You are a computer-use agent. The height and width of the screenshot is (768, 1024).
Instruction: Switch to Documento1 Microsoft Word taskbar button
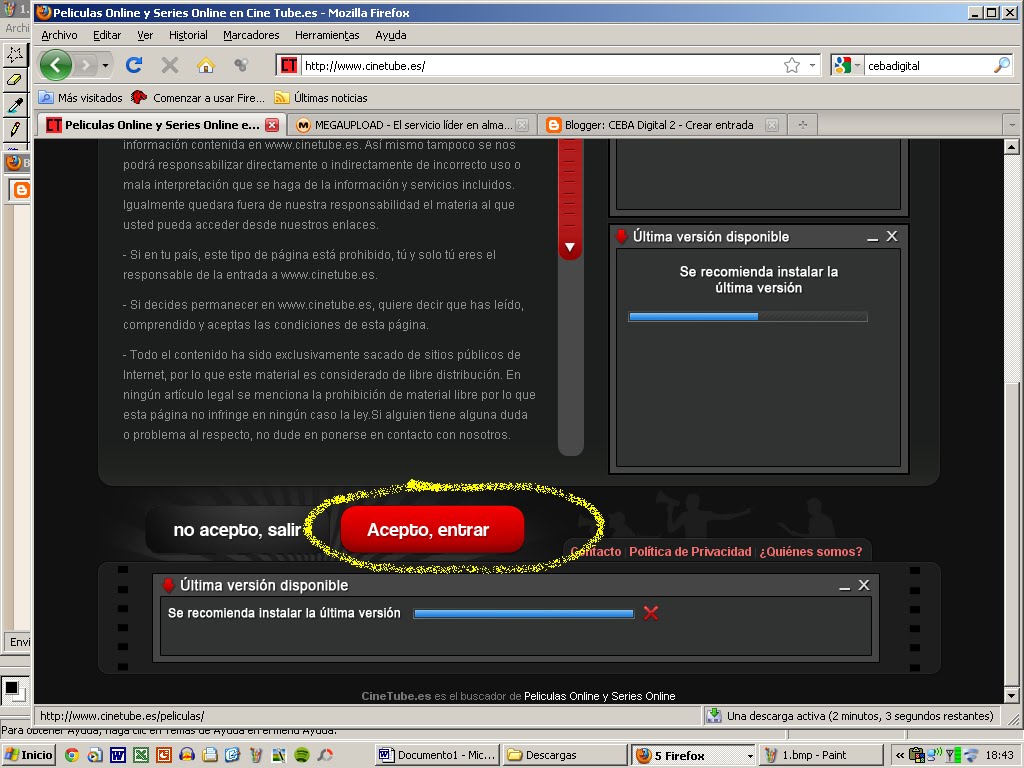pyautogui.click(x=438, y=755)
